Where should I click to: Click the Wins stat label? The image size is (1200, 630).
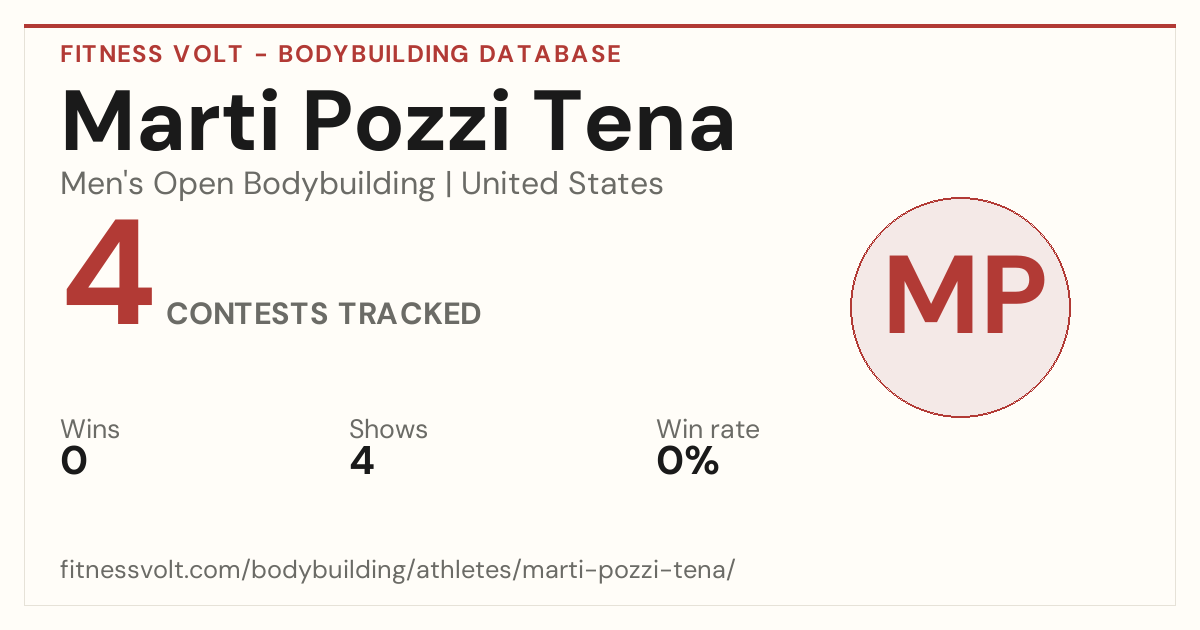click(x=90, y=430)
